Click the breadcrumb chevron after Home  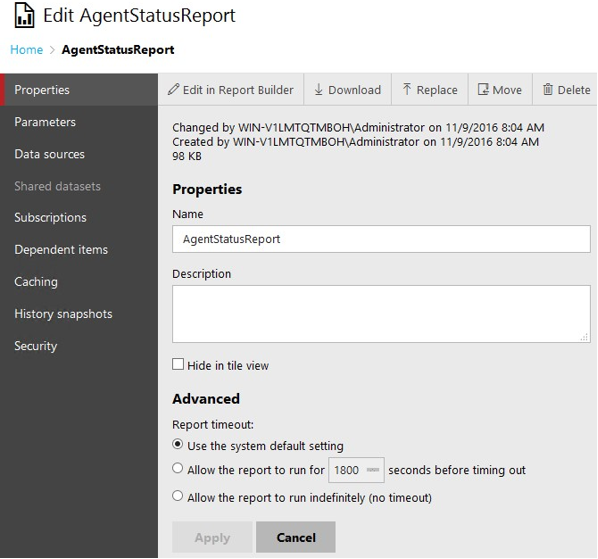(x=52, y=50)
